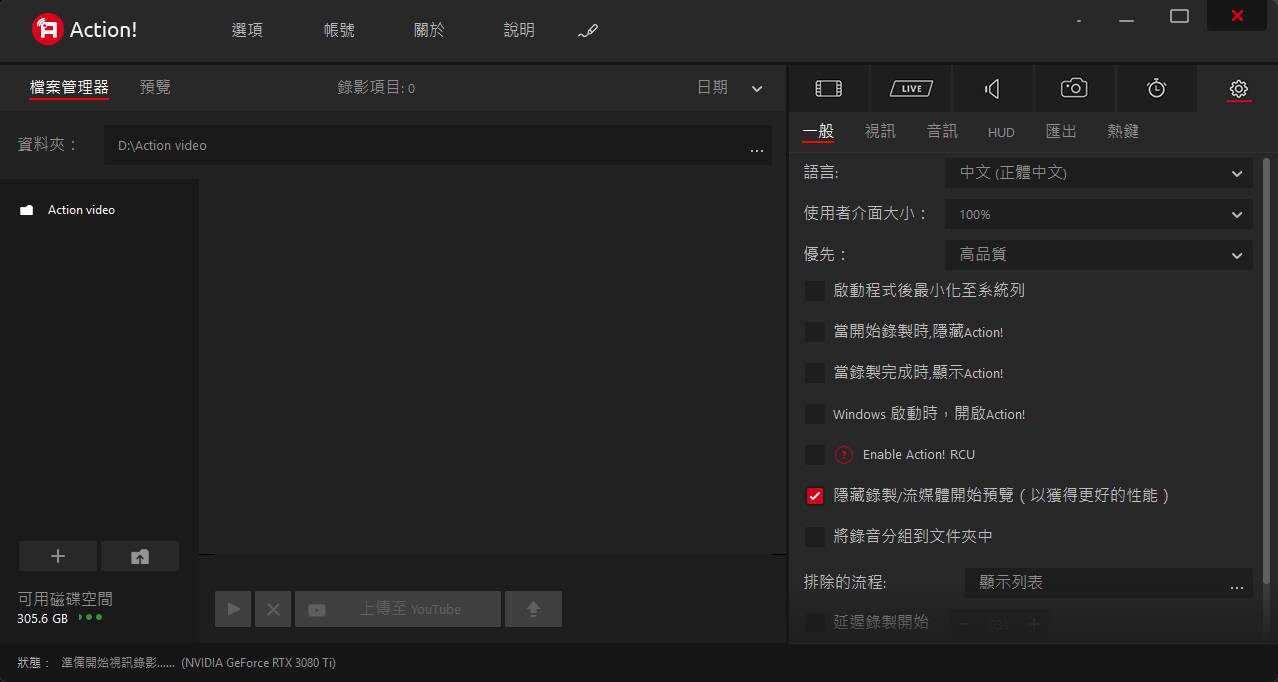
Task: Toggle 將錄音分組到文件夾中 checkbox
Action: (x=815, y=537)
